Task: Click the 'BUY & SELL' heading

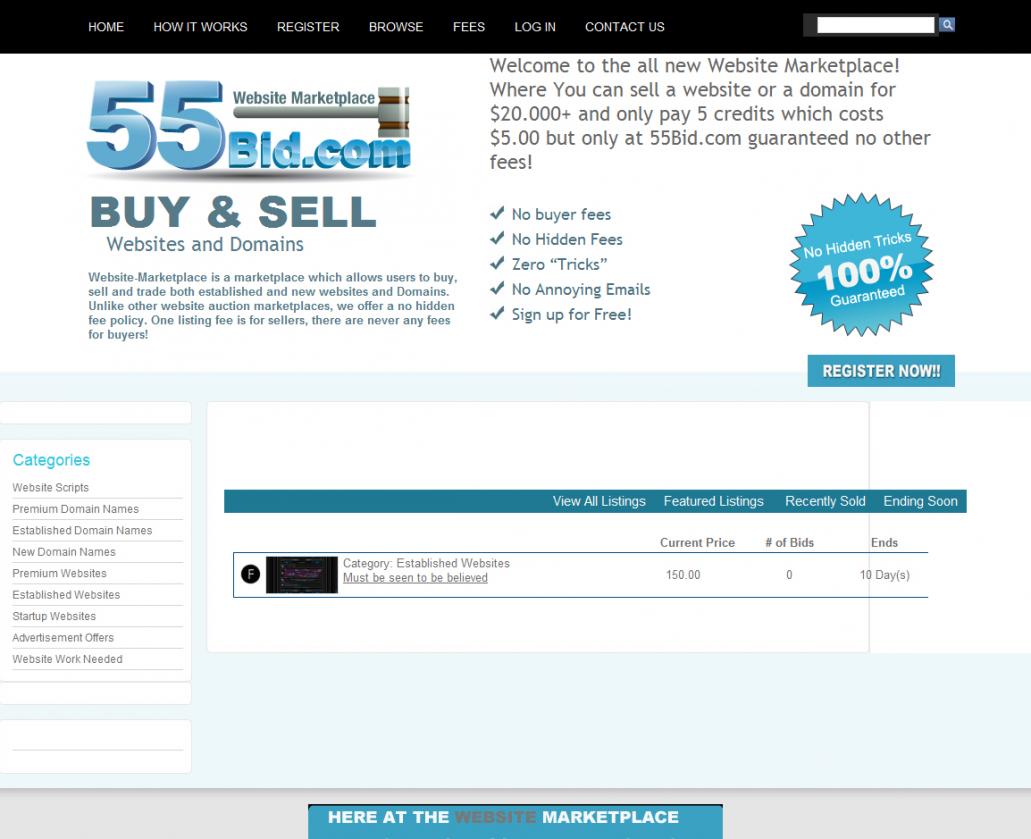Action: [233, 212]
